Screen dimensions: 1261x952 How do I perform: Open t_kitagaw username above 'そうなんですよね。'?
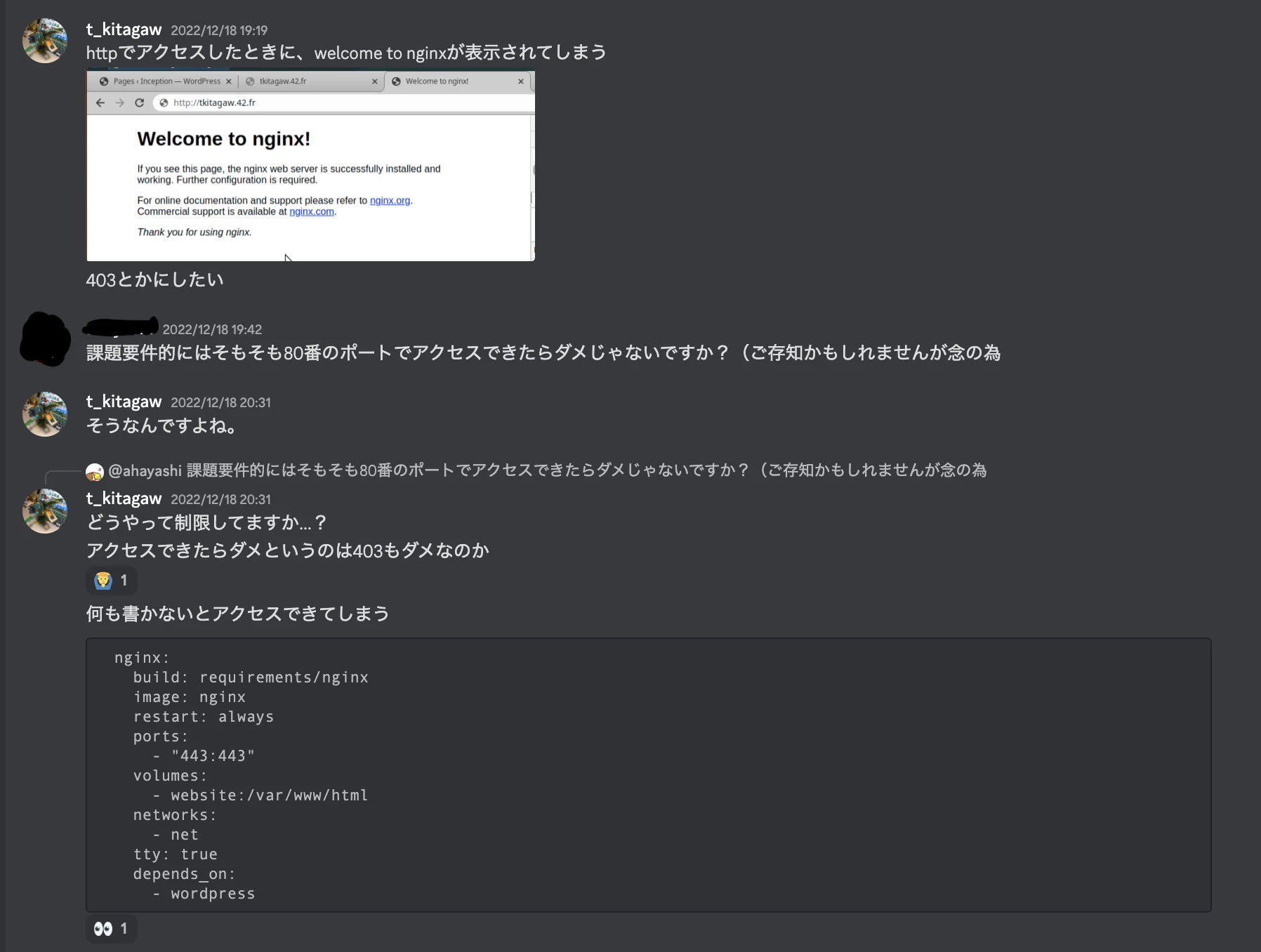[x=124, y=402]
